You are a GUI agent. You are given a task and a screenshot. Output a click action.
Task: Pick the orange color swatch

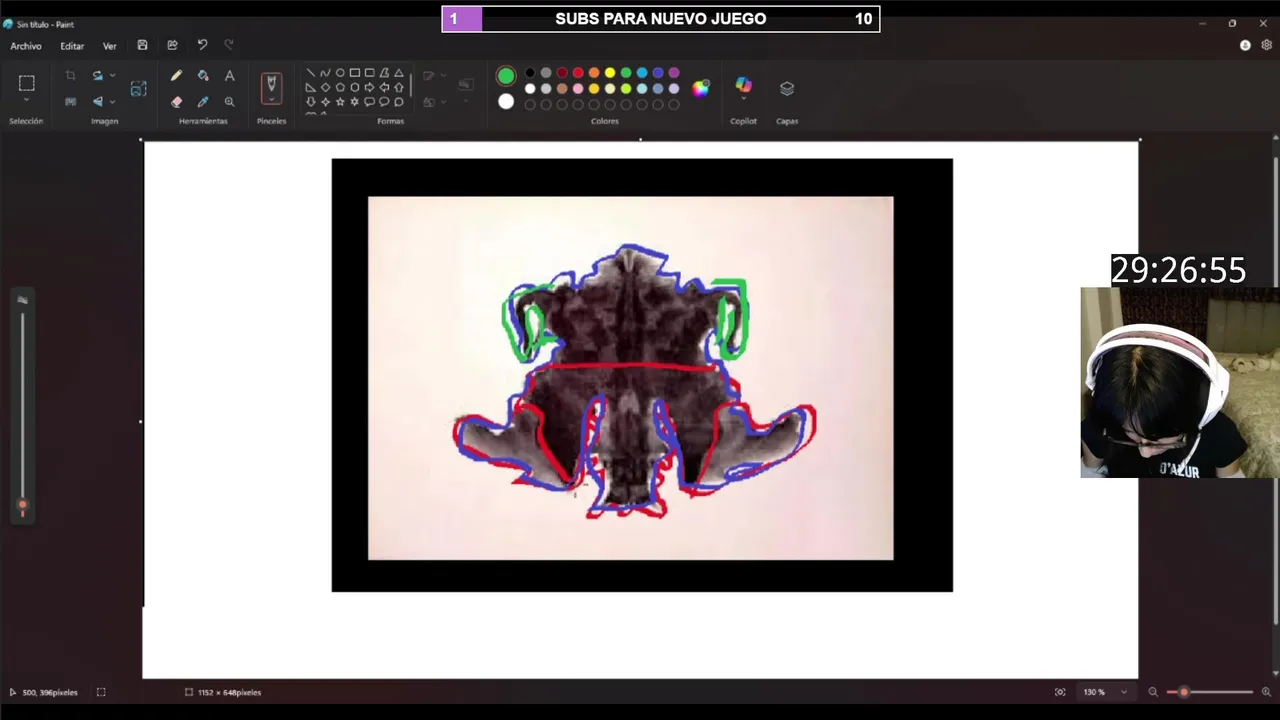594,73
